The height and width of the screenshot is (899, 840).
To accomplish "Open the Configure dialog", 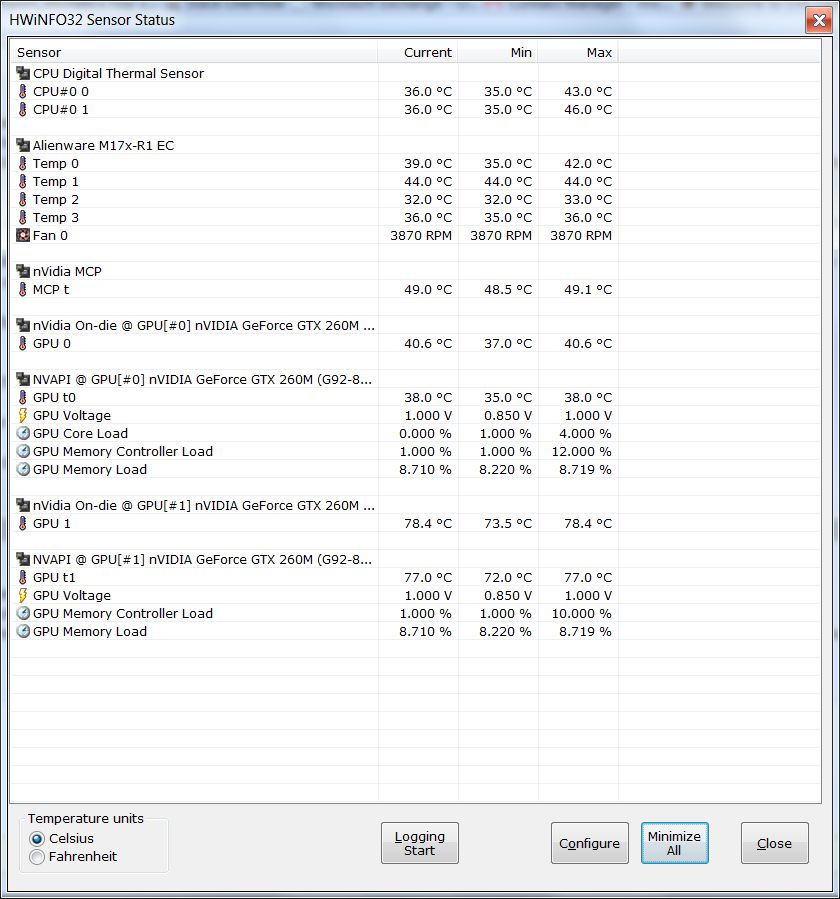I will [x=589, y=843].
